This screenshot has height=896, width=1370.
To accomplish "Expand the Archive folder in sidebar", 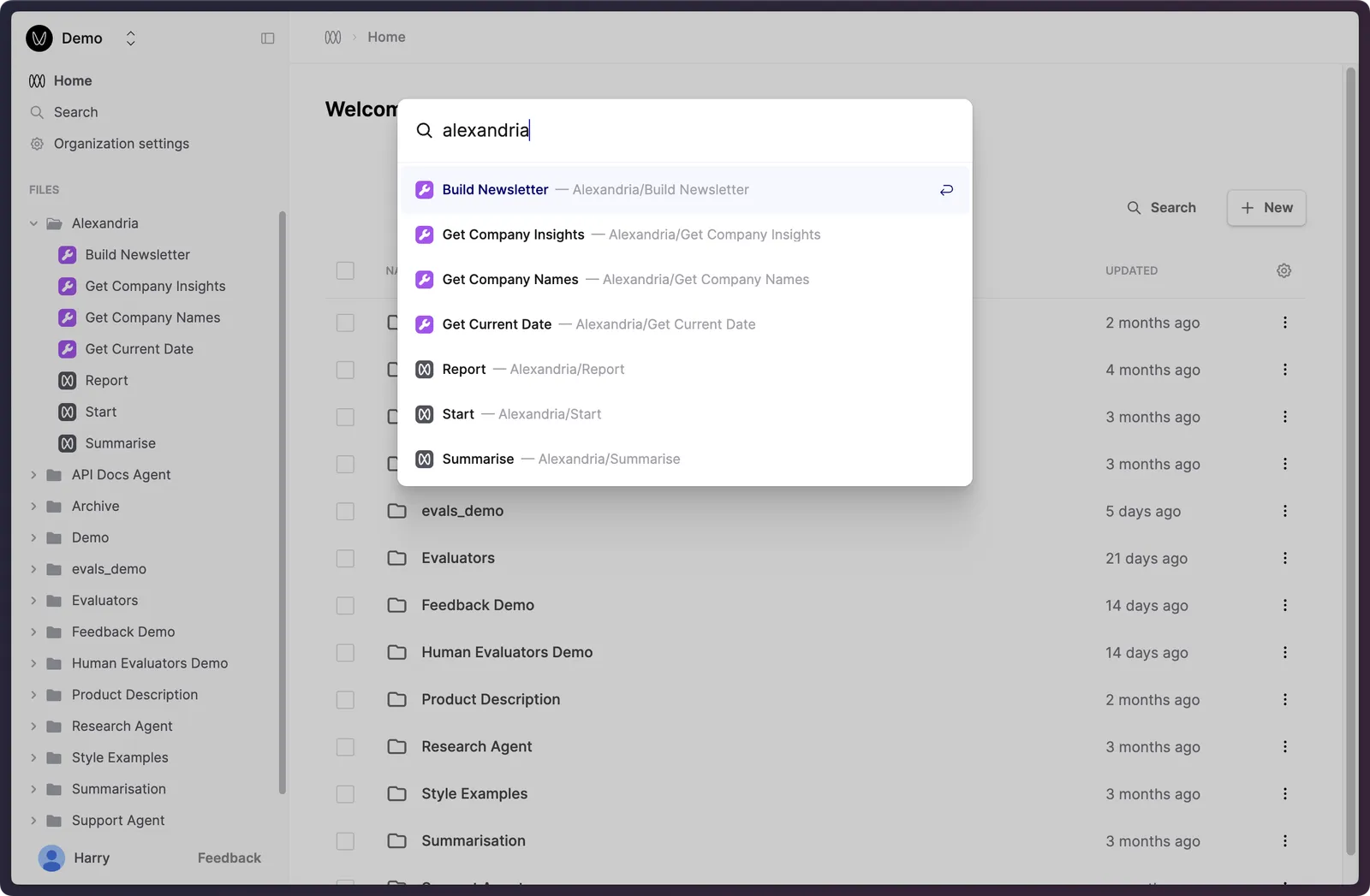I will [x=33, y=507].
